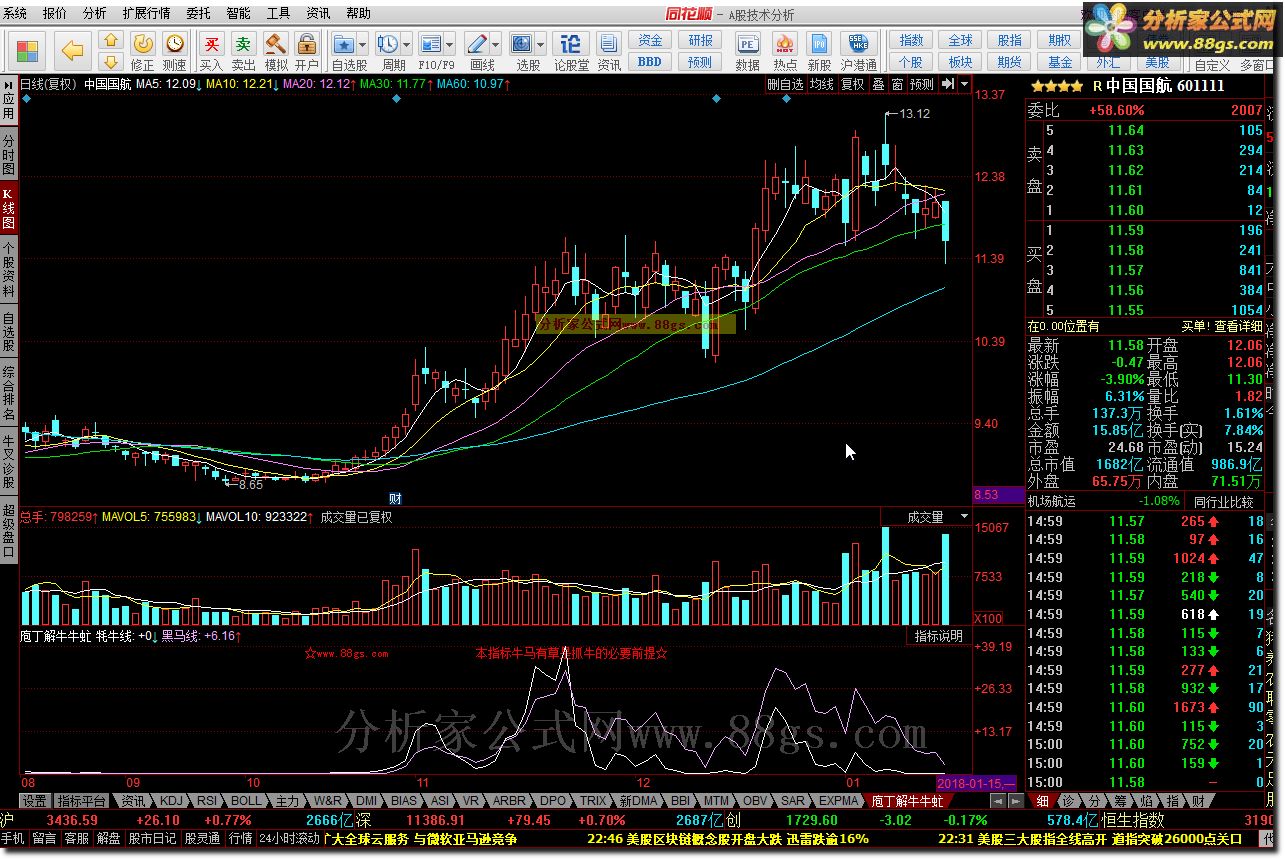Open the 帮助 menu
This screenshot has width=1285, height=859.
(x=358, y=14)
